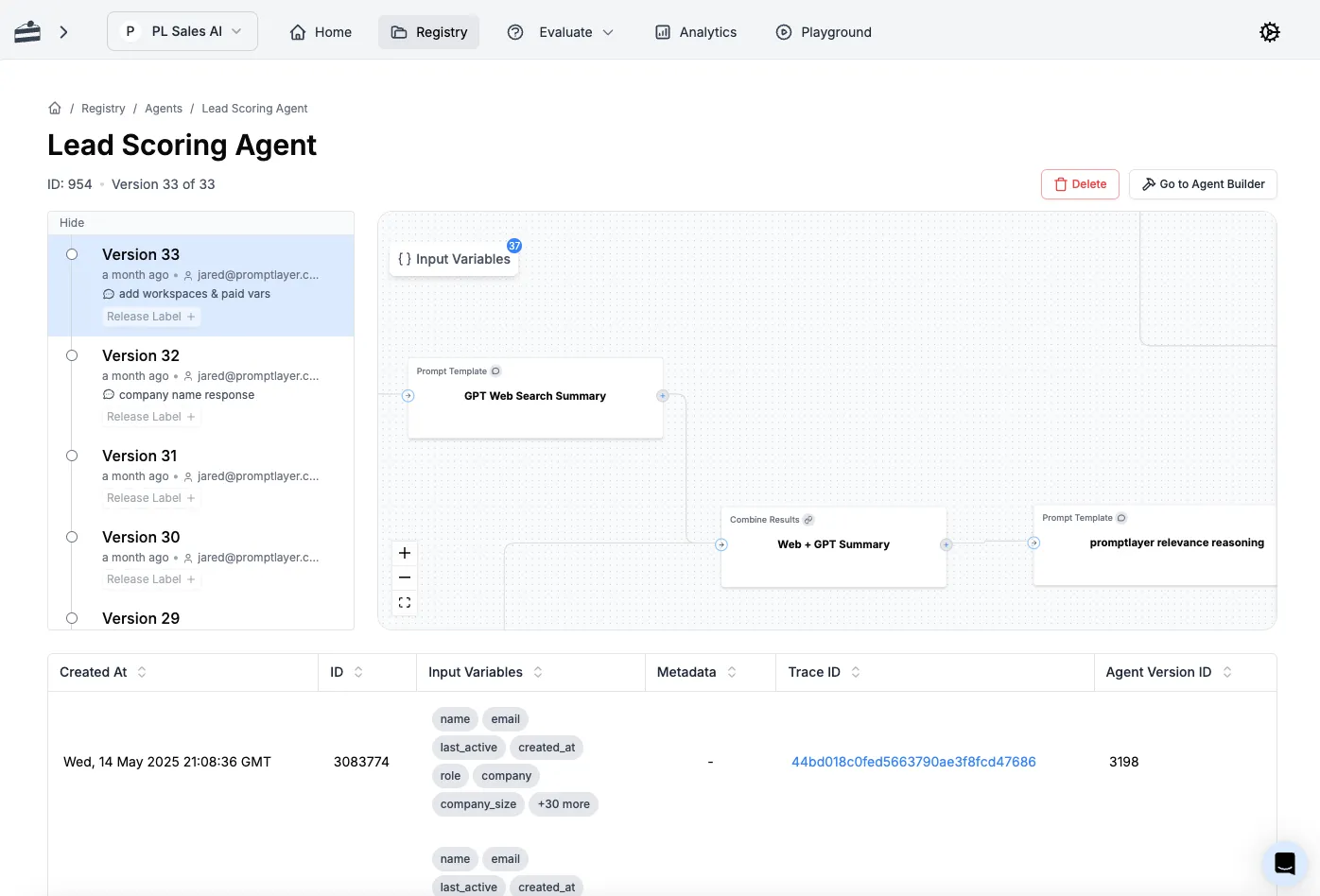Viewport: 1320px width, 896px height.
Task: Open the Playground tab
Action: [824, 32]
